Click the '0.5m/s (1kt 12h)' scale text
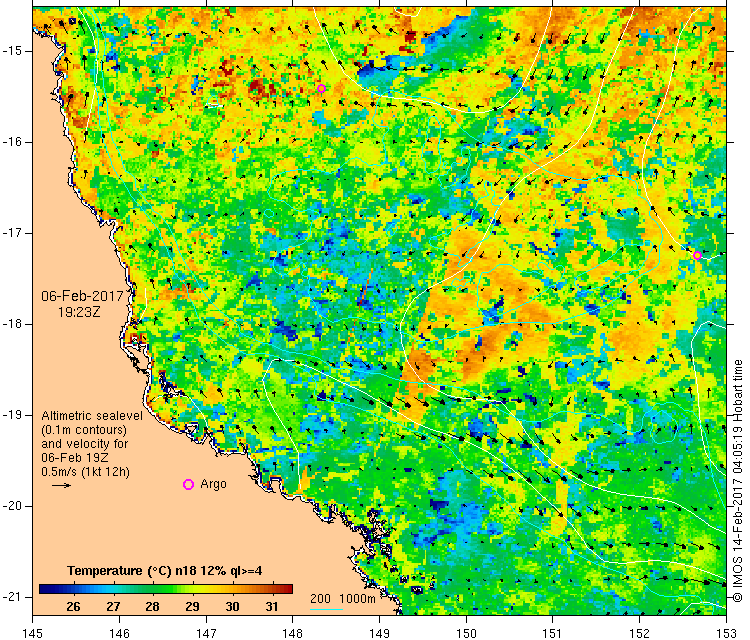750x640 pixels. click(x=85, y=472)
